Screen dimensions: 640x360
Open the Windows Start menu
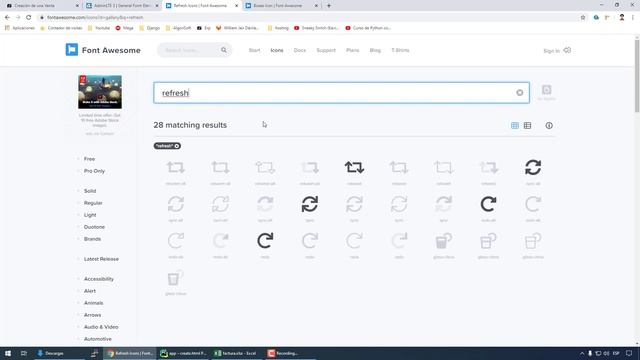click(8, 353)
